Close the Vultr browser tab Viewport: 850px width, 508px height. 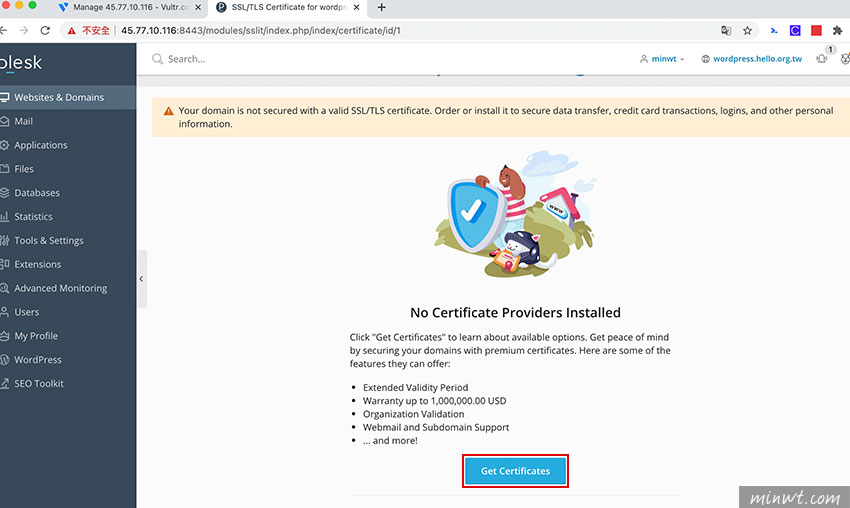pyautogui.click(x=198, y=8)
